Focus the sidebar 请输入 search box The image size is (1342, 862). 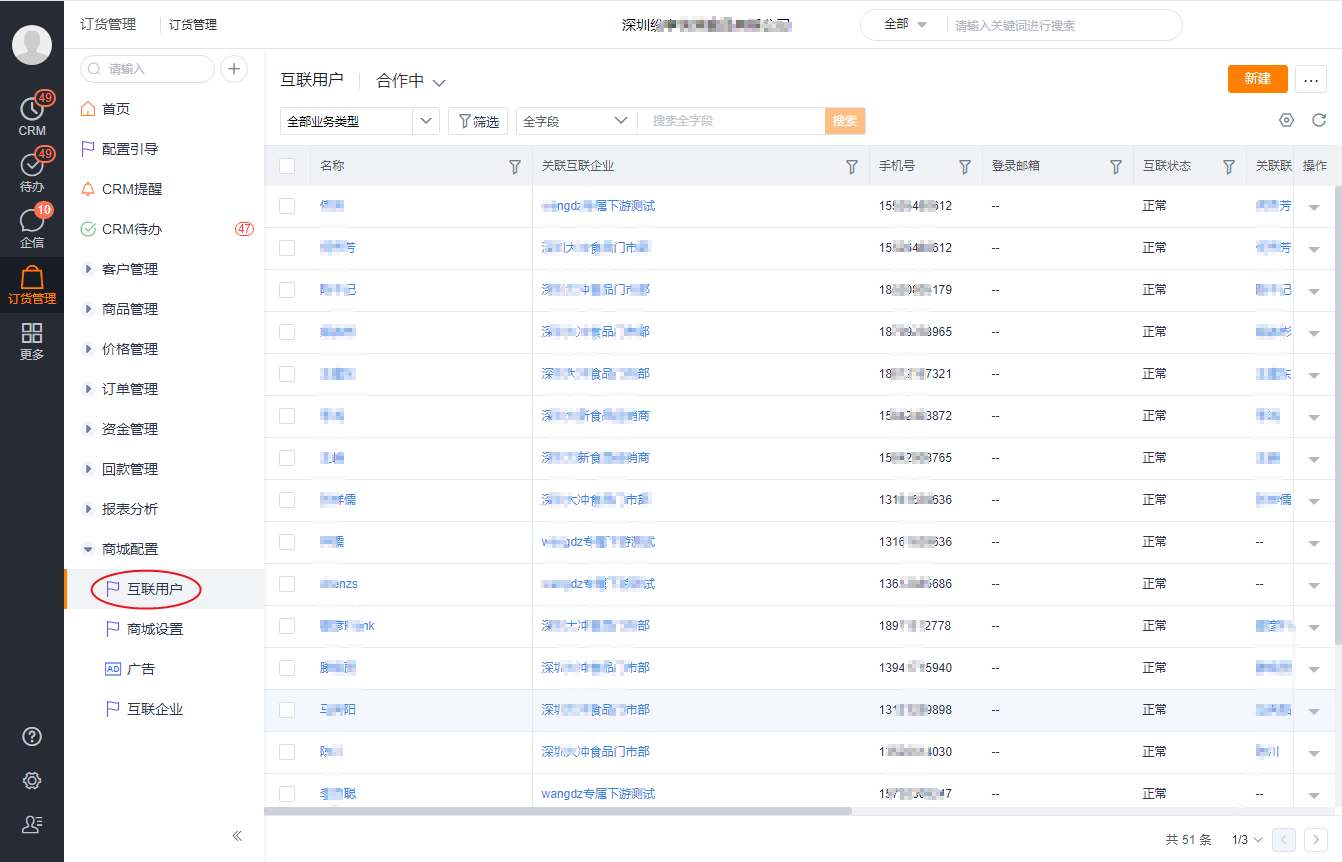click(147, 69)
